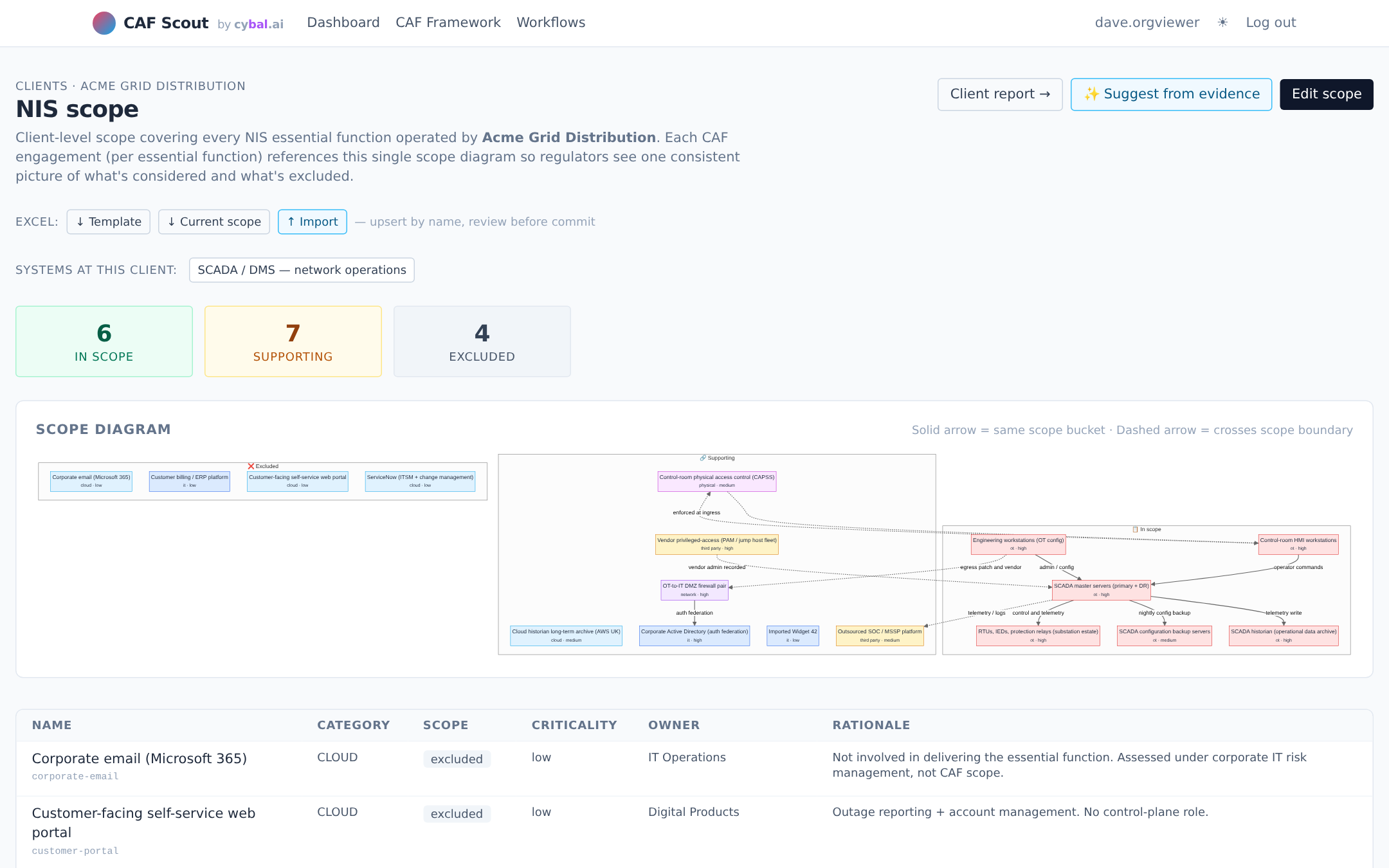
Task: Open the Dashboard nav item
Action: point(343,23)
